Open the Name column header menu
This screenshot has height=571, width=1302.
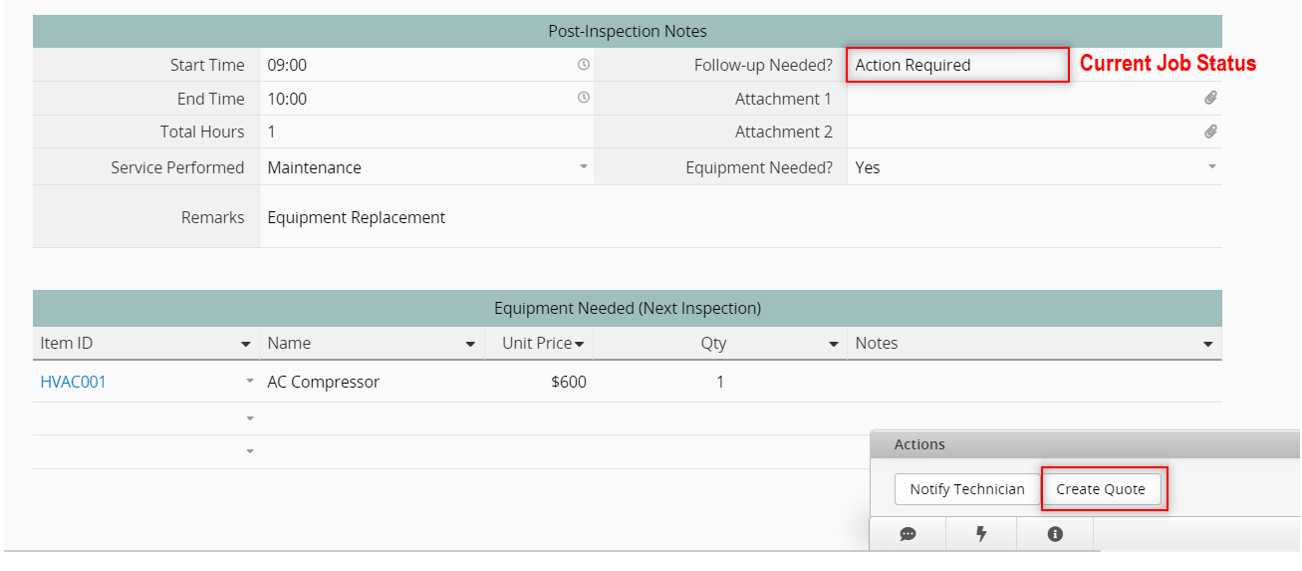point(471,344)
